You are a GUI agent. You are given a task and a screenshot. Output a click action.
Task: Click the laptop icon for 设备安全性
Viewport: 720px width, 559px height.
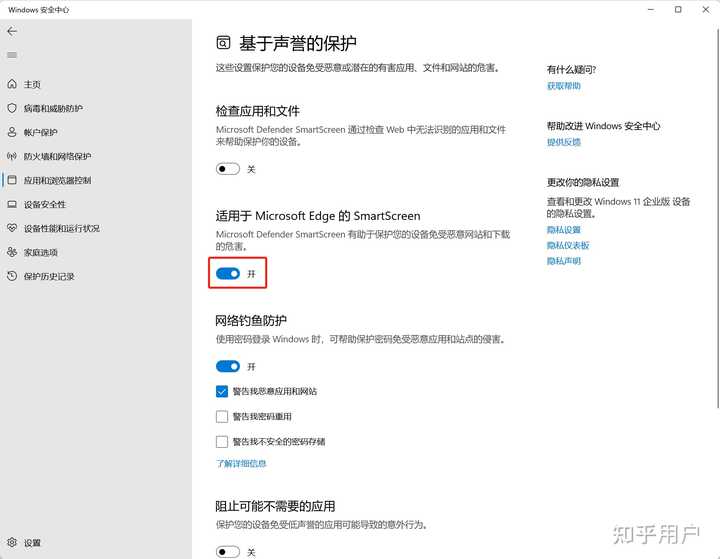pyautogui.click(x=12, y=204)
